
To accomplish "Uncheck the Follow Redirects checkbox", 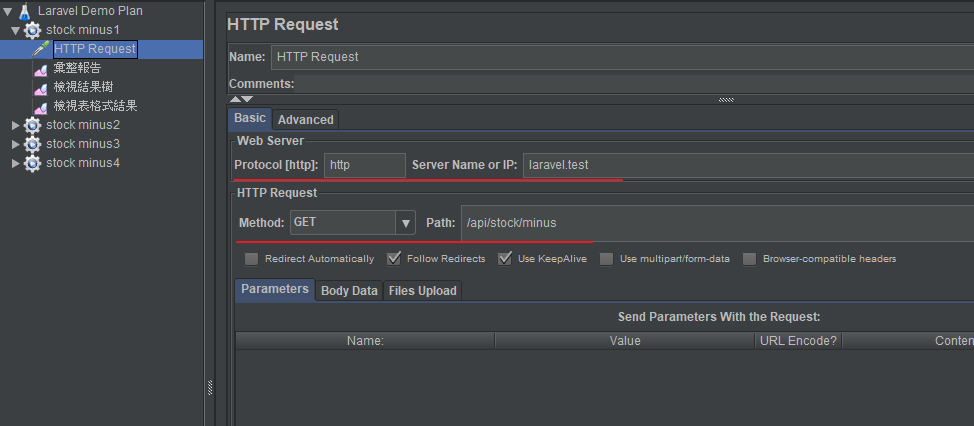I will [x=393, y=259].
